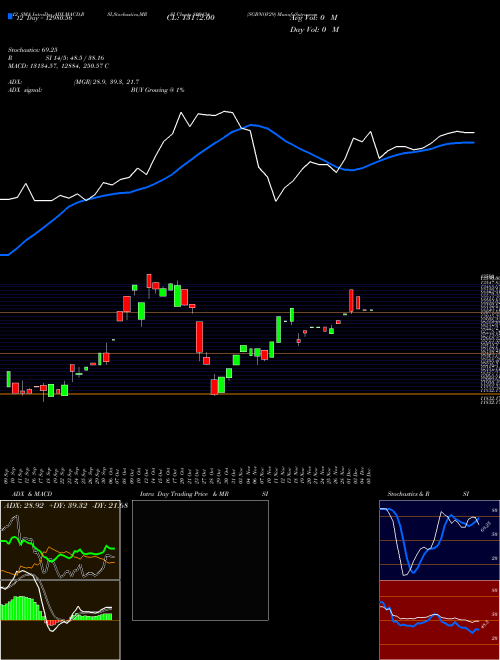The image size is (500, 660).
Task: Click the last small candlestick on the chart
Action: click(x=371, y=310)
